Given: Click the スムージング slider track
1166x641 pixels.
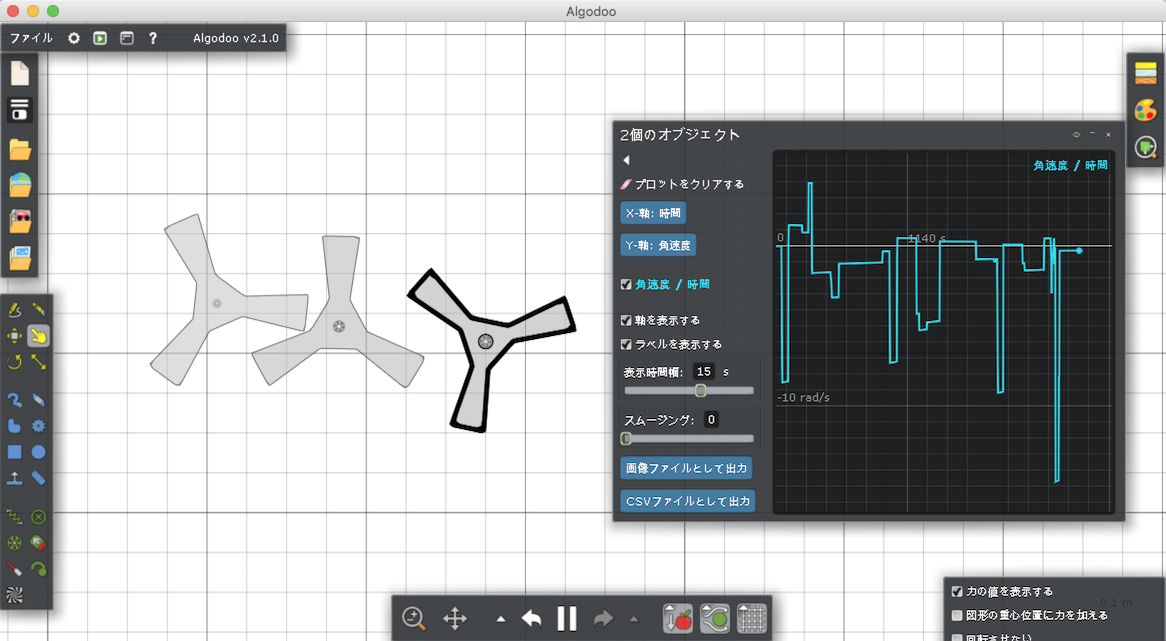Looking at the screenshot, I should click(x=690, y=438).
